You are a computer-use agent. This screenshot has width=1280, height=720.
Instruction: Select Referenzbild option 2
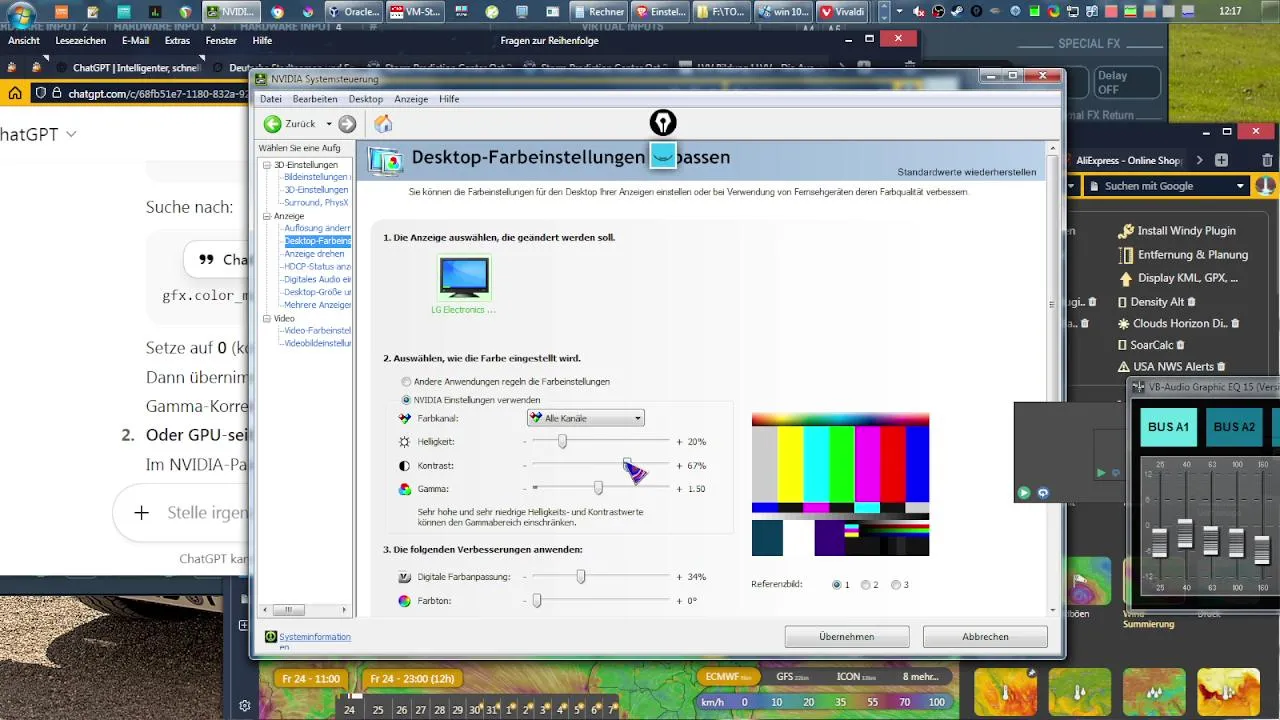(866, 585)
